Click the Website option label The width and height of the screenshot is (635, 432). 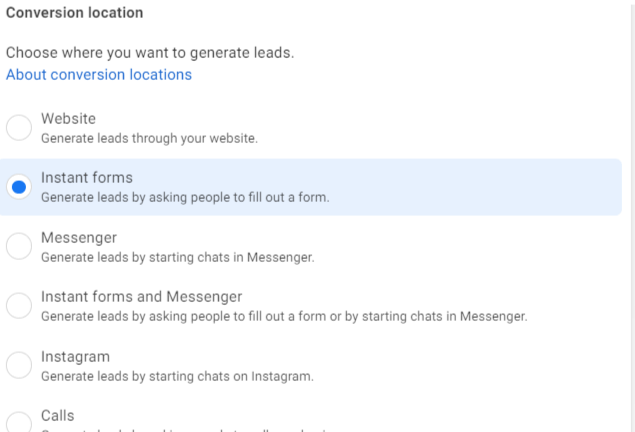tap(68, 119)
